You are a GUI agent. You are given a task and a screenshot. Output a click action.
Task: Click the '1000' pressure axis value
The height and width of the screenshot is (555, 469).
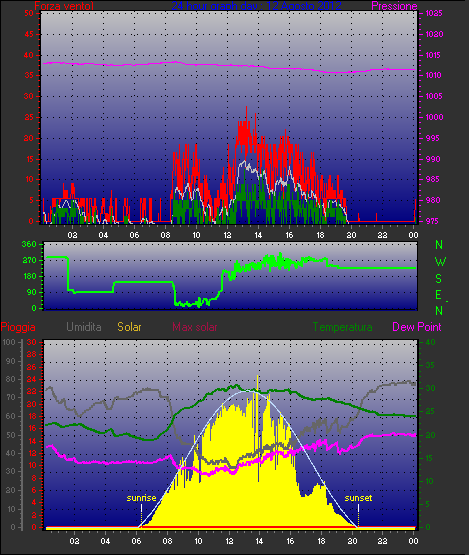(x=434, y=117)
